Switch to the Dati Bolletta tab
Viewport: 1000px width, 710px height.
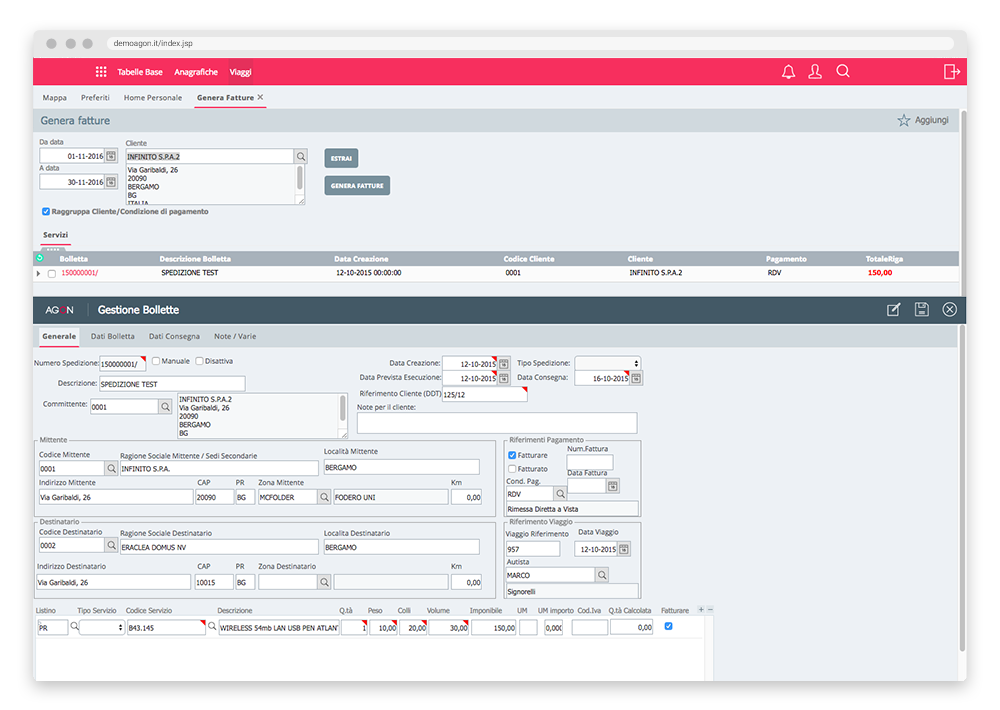(x=112, y=336)
